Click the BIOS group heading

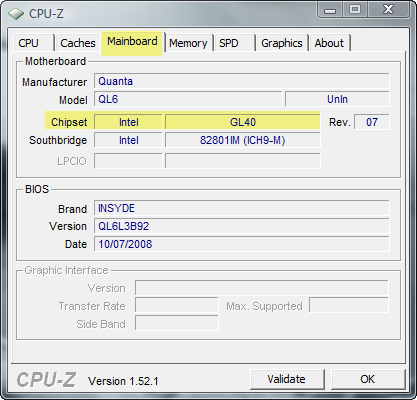tap(37, 189)
